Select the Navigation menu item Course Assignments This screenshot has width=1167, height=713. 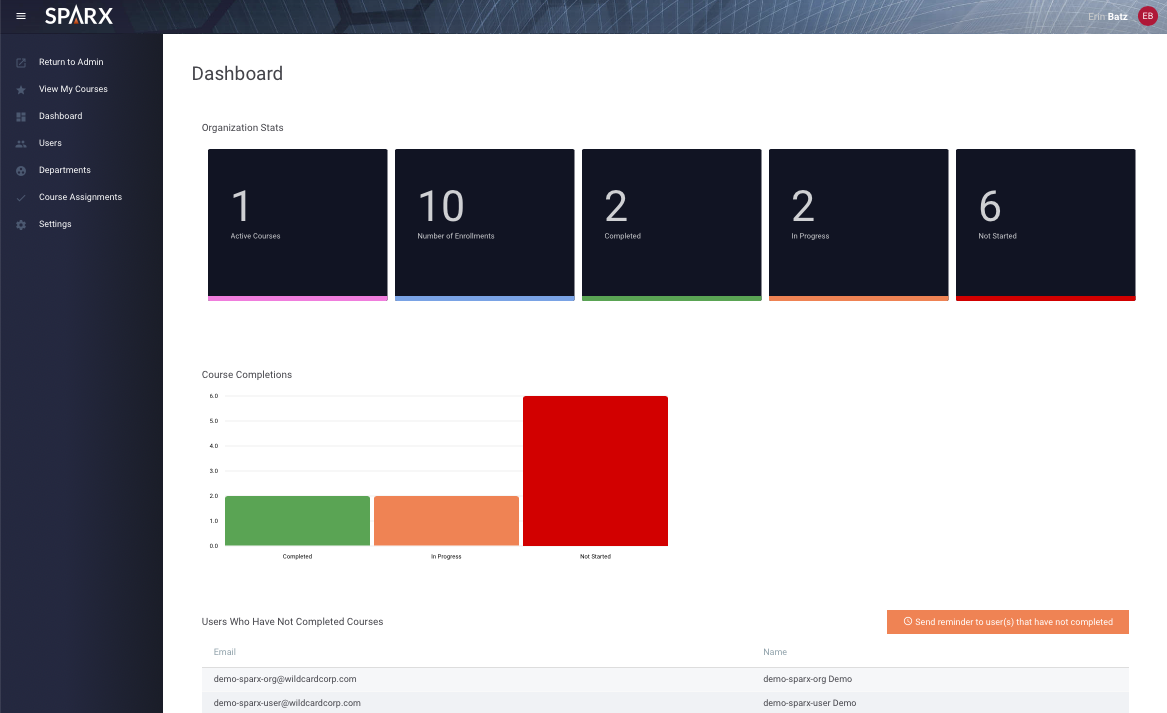[x=80, y=197]
